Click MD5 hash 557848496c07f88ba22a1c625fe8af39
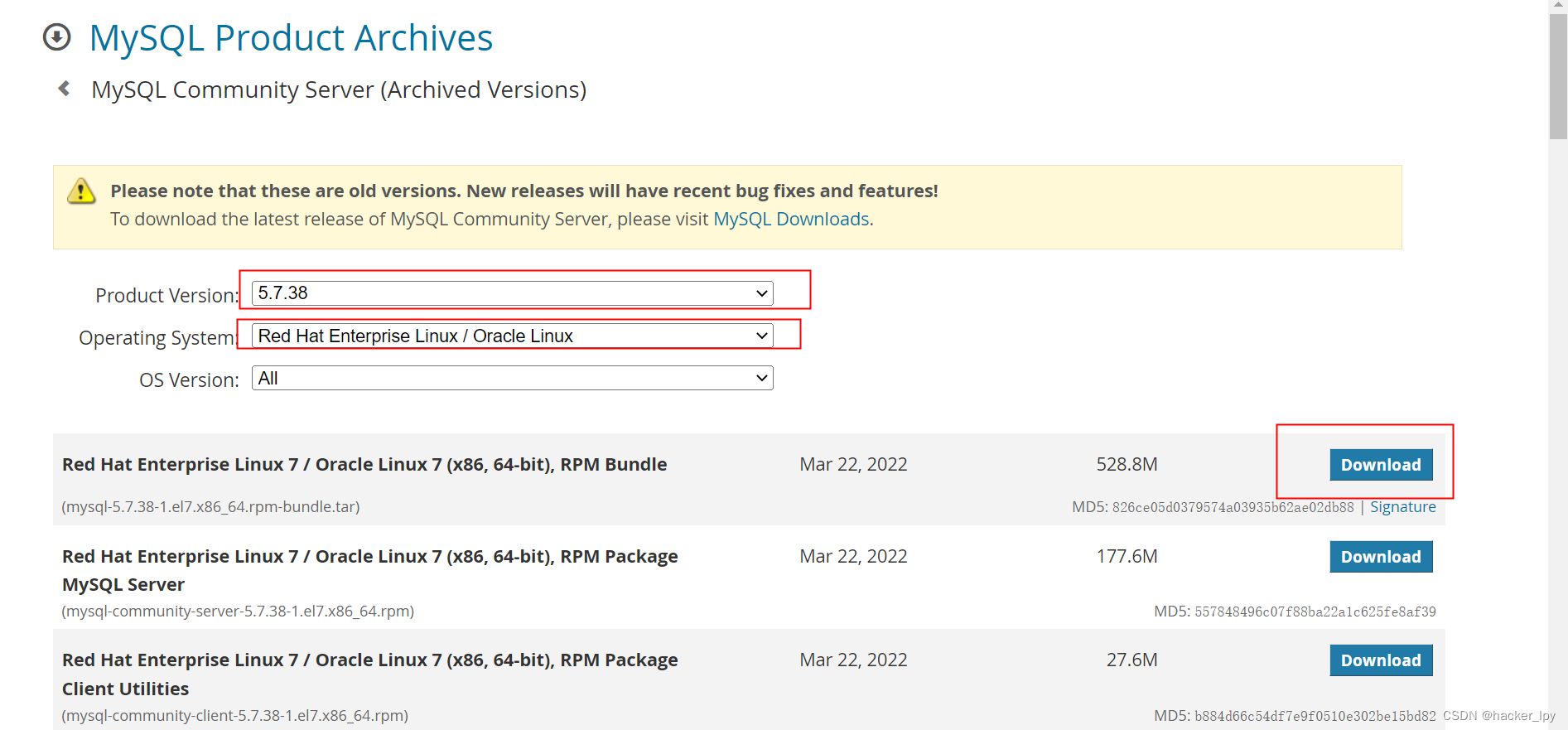 tap(1315, 612)
